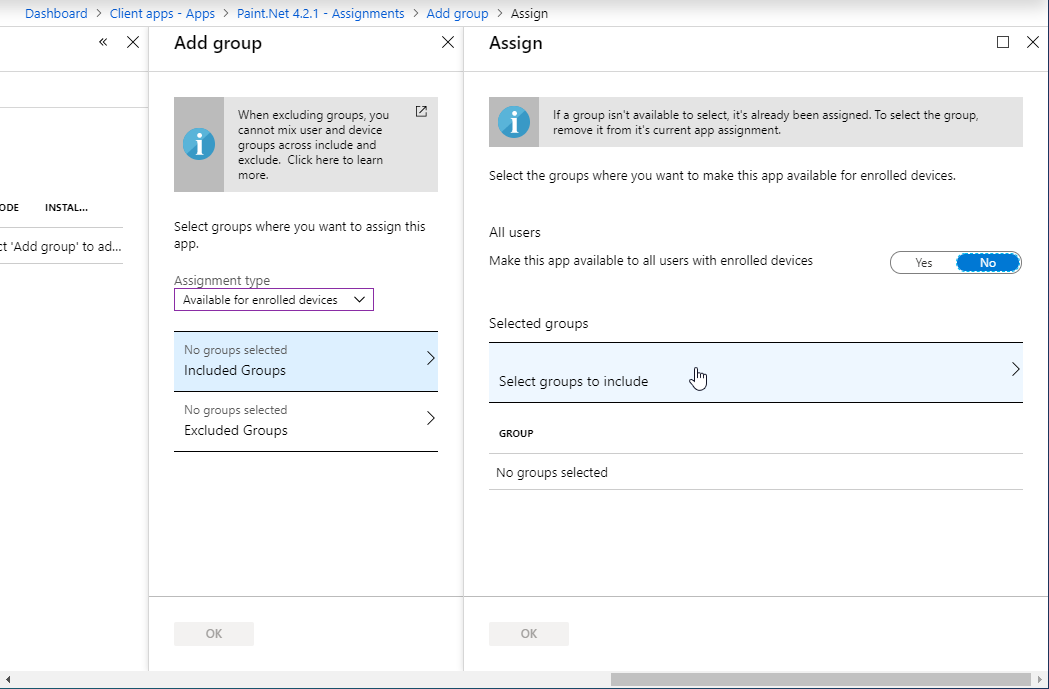Close the leftmost Assignments blade
This screenshot has height=689, width=1049.
point(133,43)
